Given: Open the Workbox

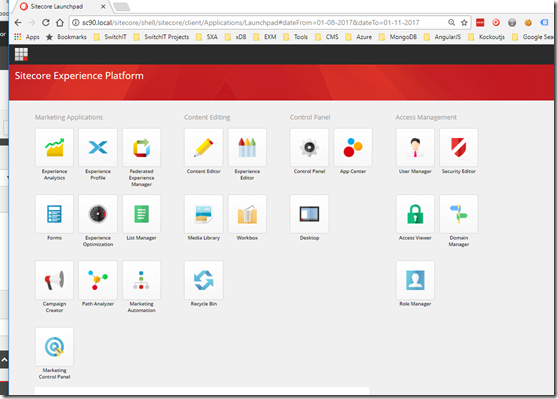Looking at the screenshot, I should click(247, 214).
